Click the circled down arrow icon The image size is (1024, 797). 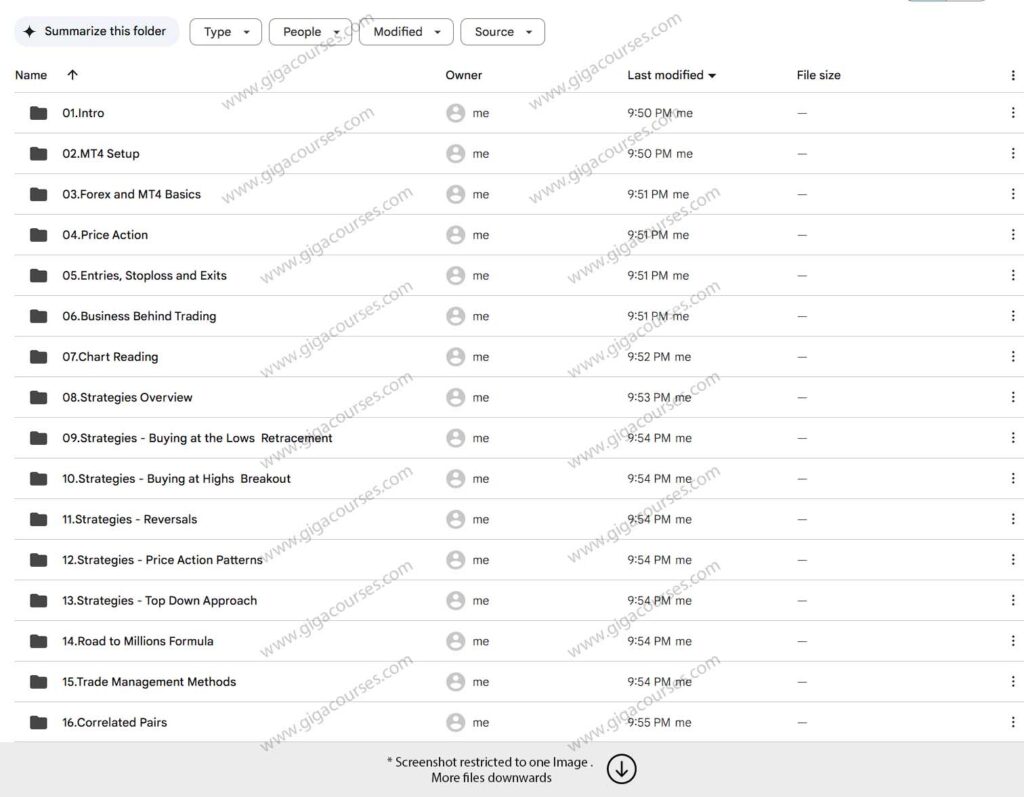pyautogui.click(x=621, y=769)
